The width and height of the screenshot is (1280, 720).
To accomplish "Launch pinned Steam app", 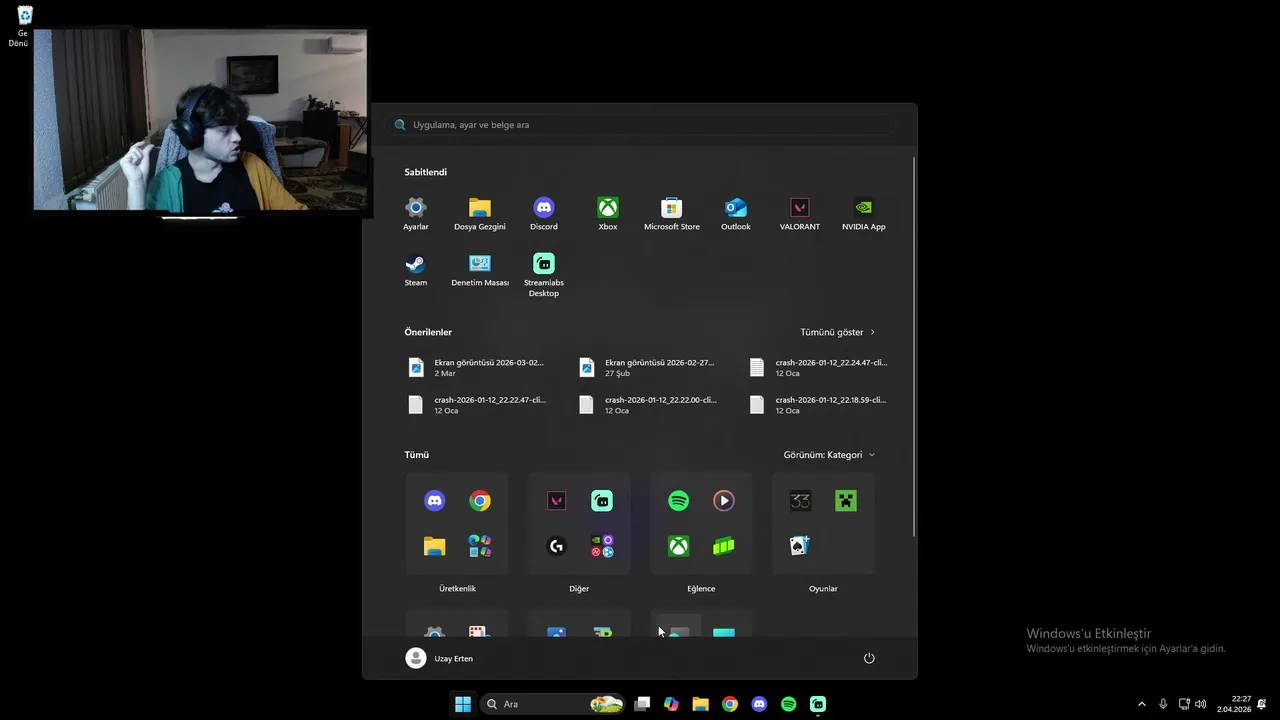I will click(x=416, y=269).
